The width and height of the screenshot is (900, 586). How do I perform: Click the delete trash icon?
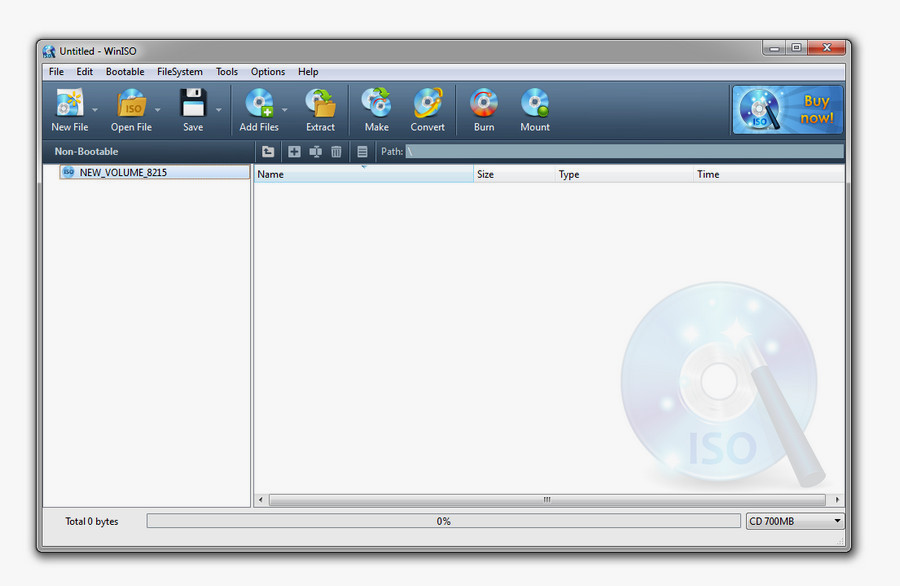click(336, 152)
